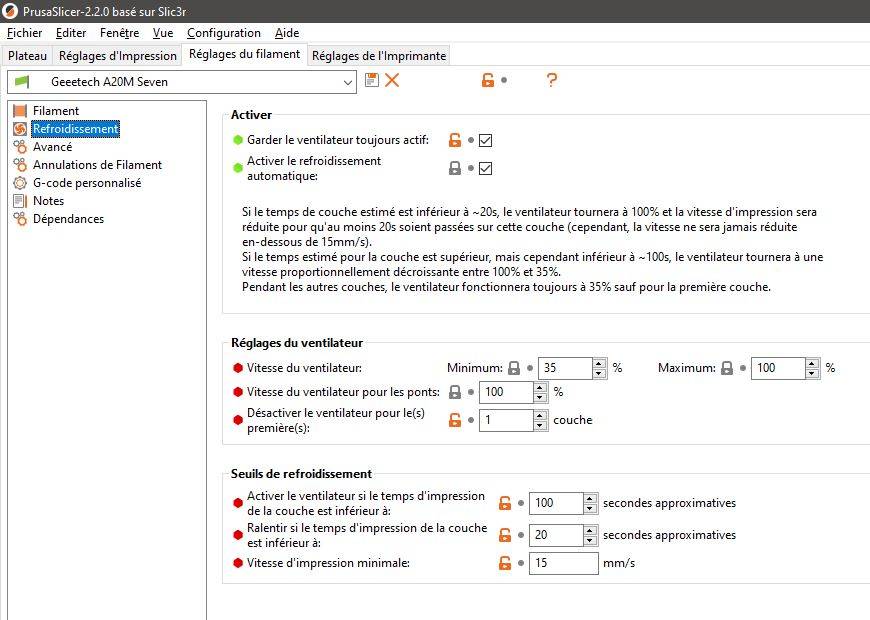Click reset dot for Minimum fan speed
870x620 pixels.
530,367
